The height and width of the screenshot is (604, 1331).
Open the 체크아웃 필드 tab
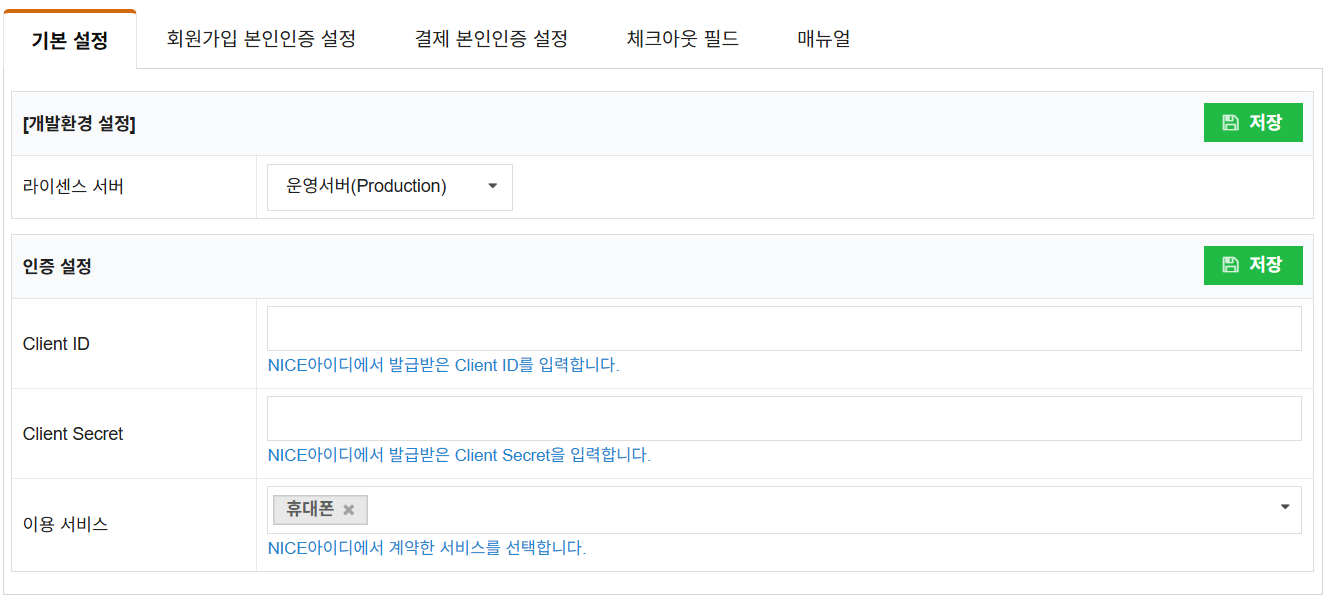[683, 39]
